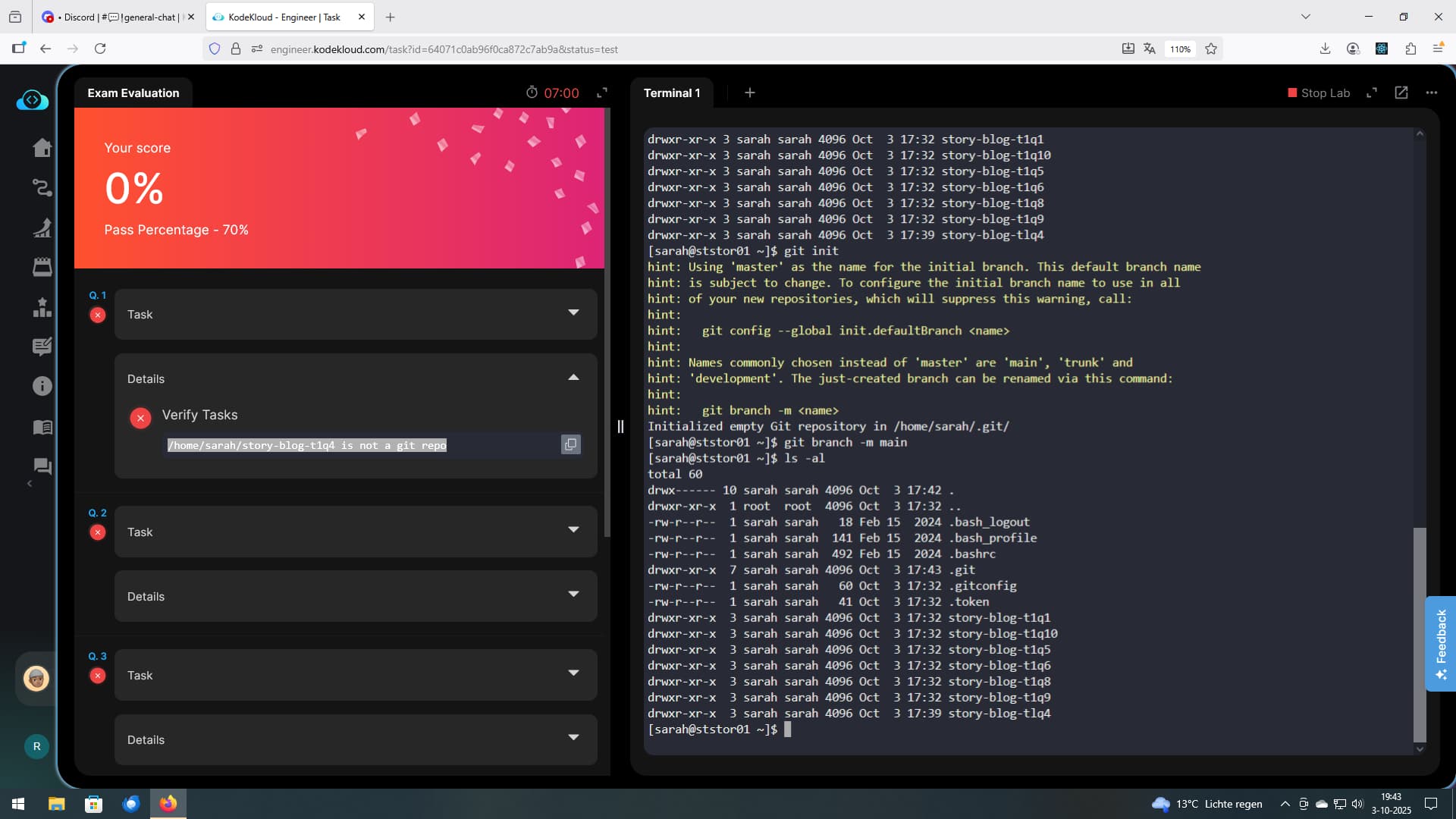Open the leaderboard podium icon in sidebar
This screenshot has width=1456, height=819.
point(42,307)
